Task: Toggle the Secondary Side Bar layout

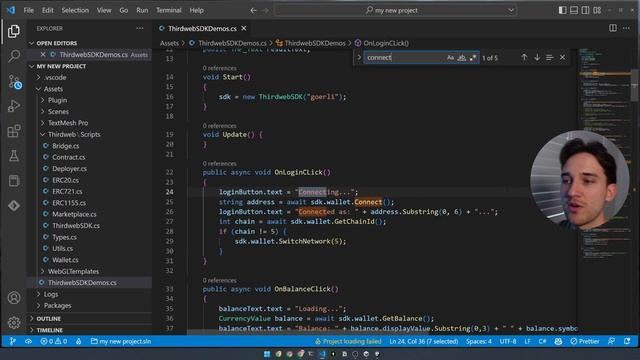Action: pos(585,10)
